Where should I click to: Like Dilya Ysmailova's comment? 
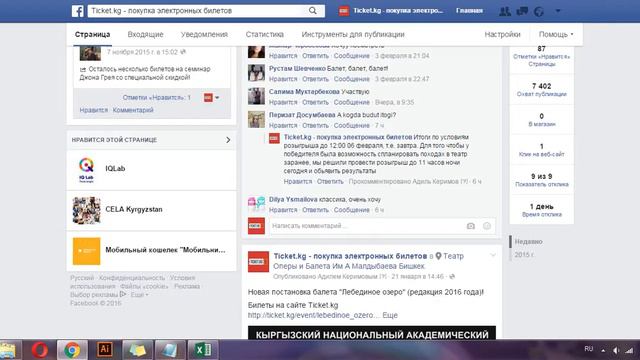283,210
